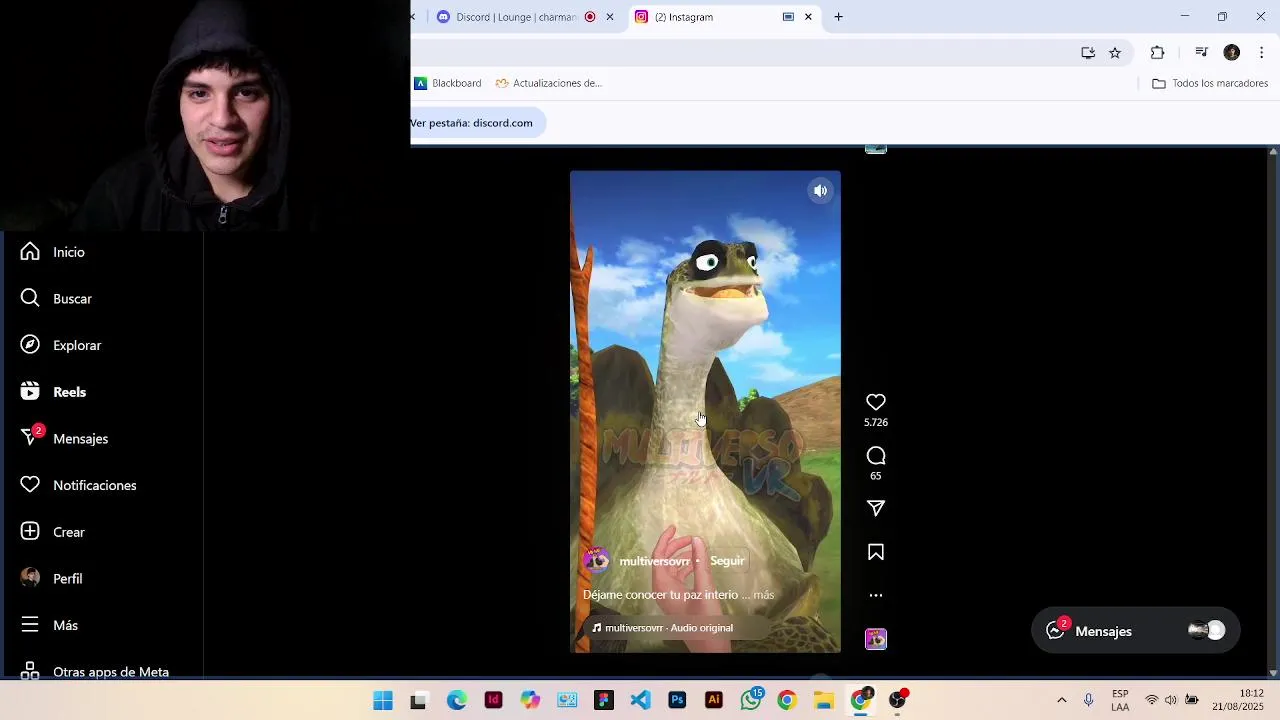Close the Discord tab

point(609,17)
